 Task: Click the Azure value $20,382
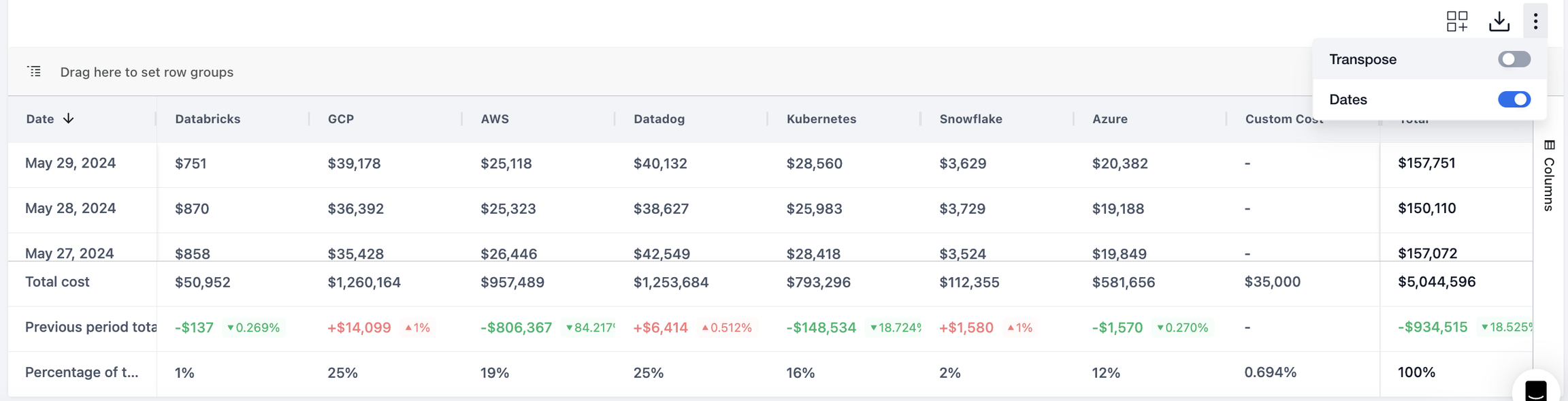1120,163
